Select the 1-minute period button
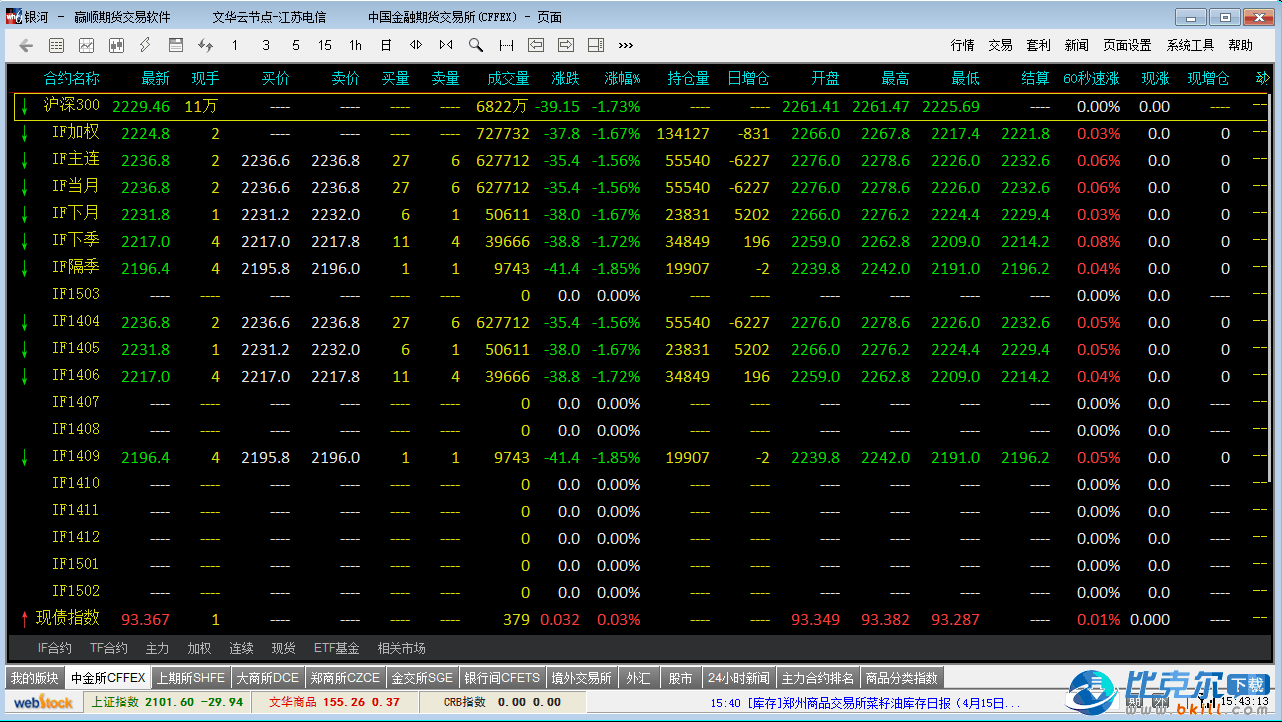Viewport: 1282px width, 722px height. (x=235, y=45)
